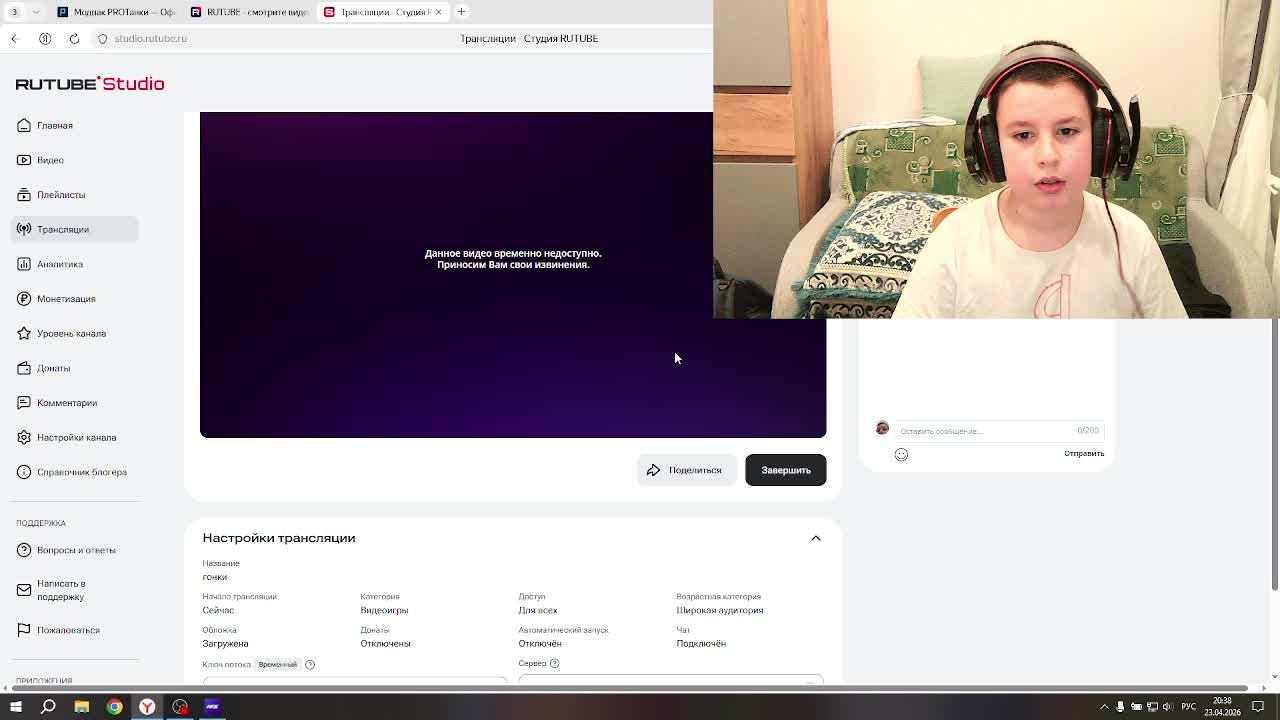The height and width of the screenshot is (720, 1280).
Task: Open the Windows notification center
Action: (1258, 707)
